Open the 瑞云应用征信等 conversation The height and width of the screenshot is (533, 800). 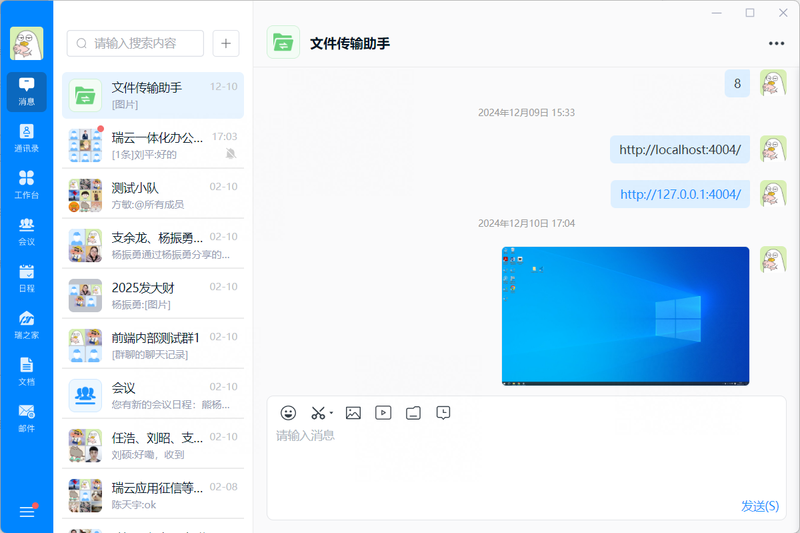153,495
